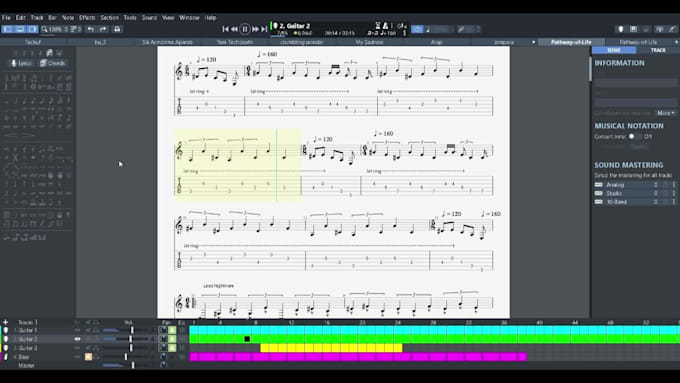Click the Guitar 2 instrument icon

coord(6,339)
